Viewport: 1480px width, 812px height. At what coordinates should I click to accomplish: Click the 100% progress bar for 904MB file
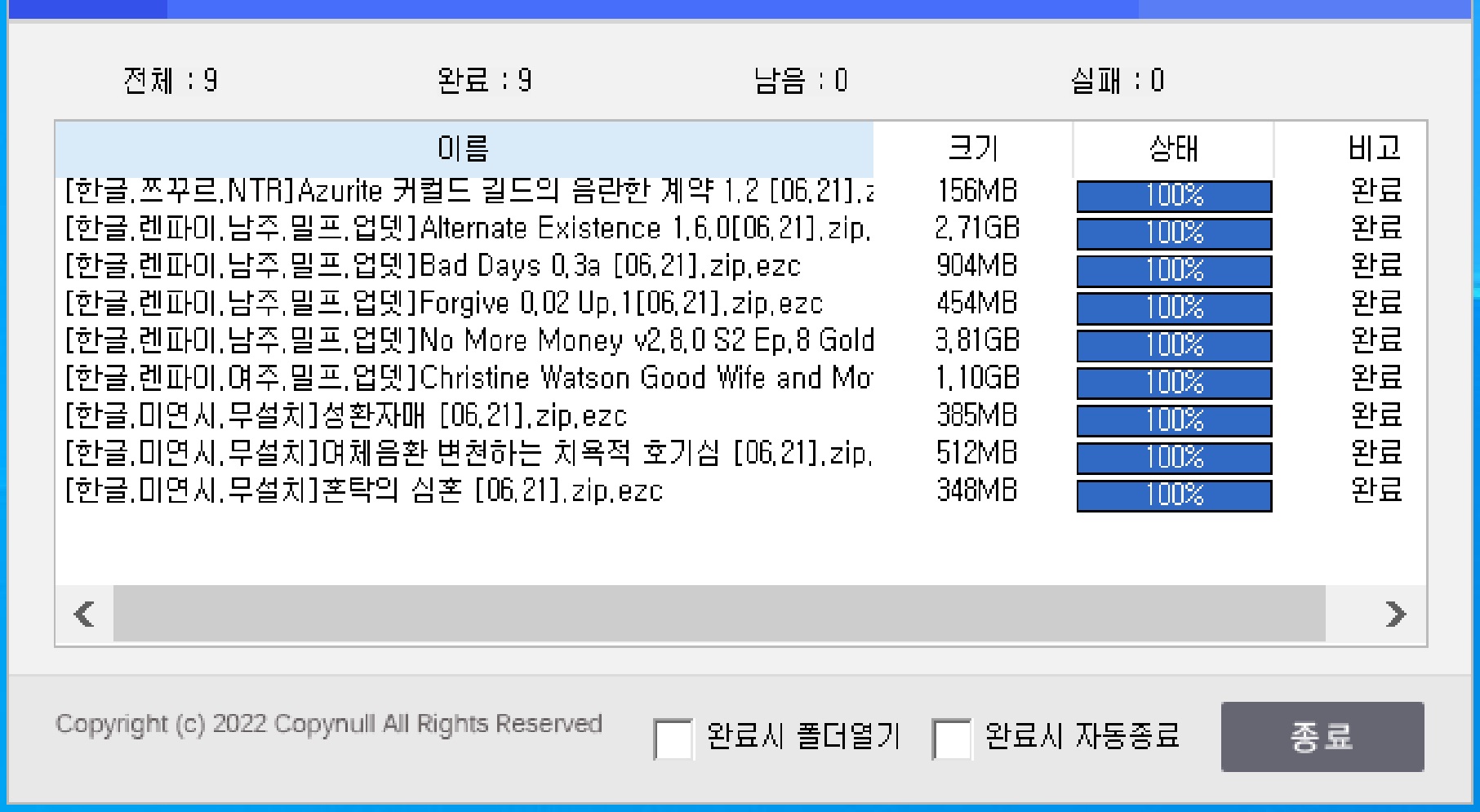pos(1174,271)
